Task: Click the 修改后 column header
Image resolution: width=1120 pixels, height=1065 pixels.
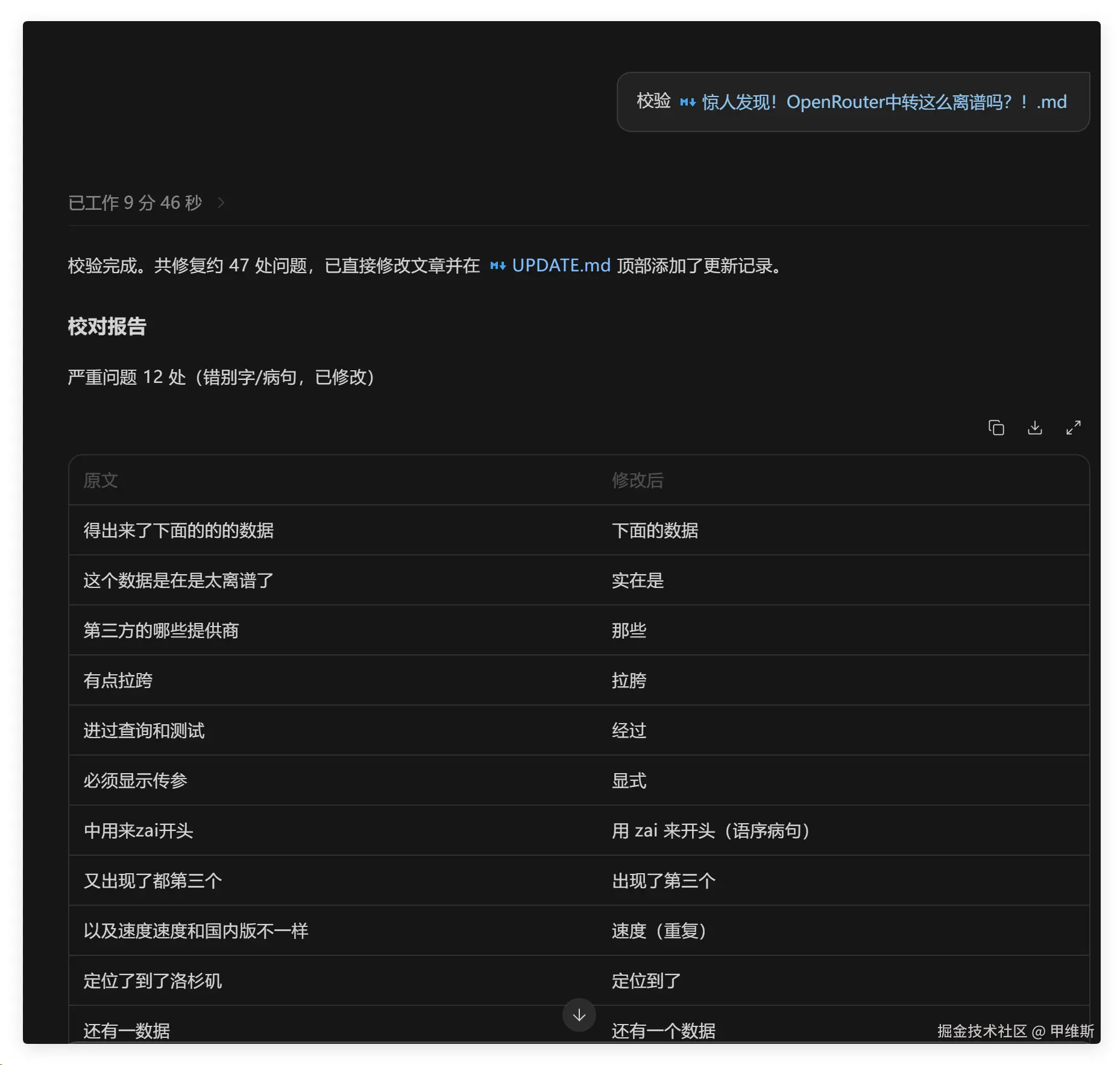Action: point(638,480)
